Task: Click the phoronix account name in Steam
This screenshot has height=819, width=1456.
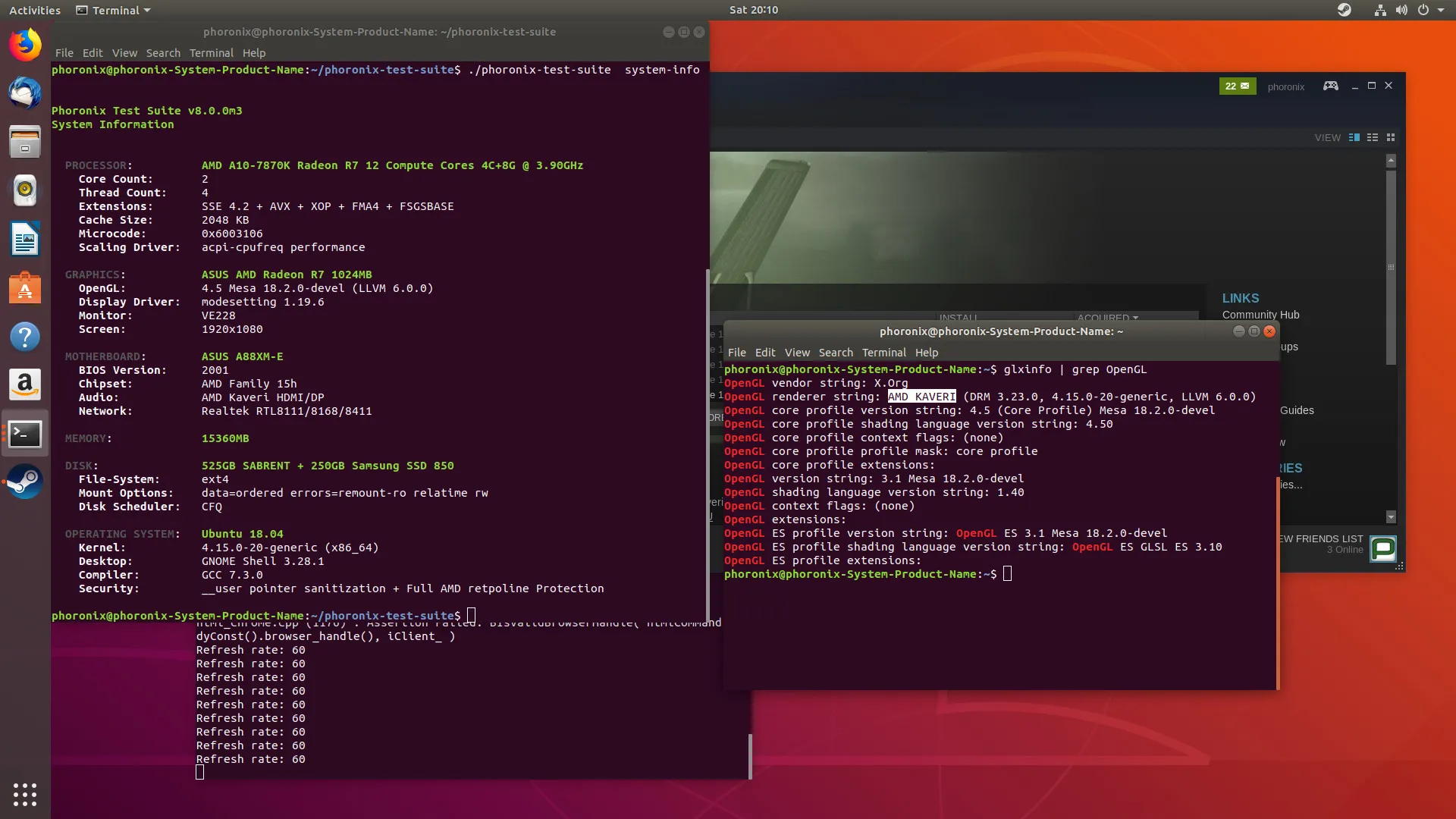Action: [x=1285, y=86]
